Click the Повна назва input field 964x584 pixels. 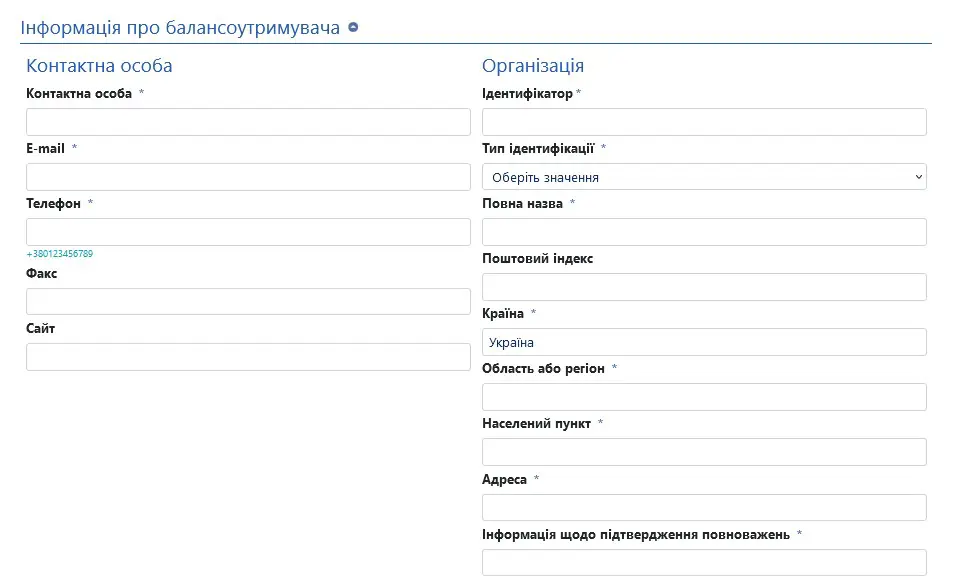tap(704, 232)
